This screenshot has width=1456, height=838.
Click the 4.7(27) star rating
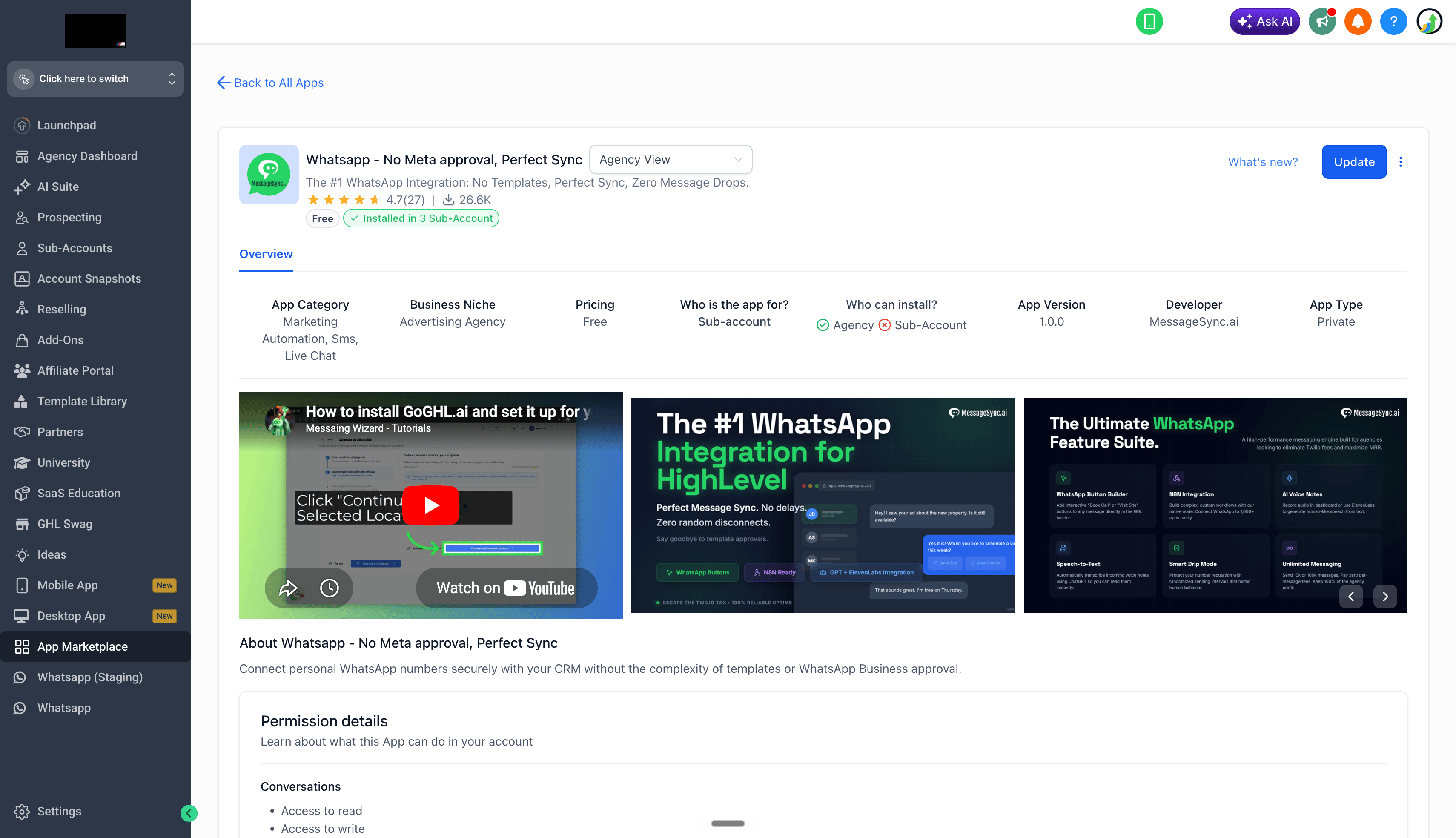tap(366, 200)
